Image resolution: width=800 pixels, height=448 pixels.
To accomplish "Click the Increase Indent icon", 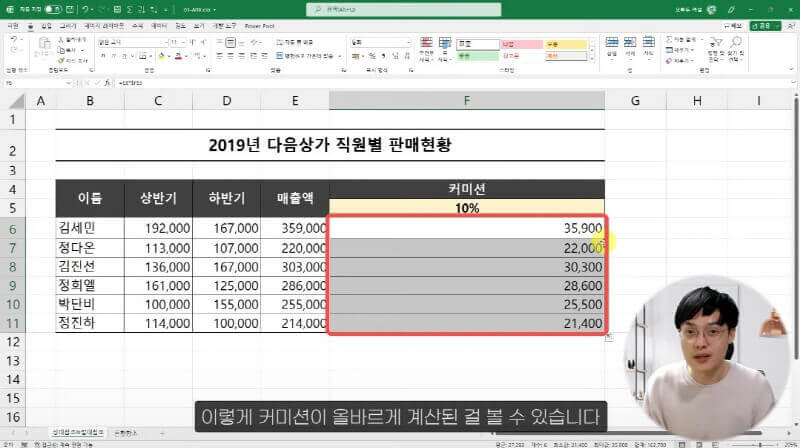I will point(264,56).
